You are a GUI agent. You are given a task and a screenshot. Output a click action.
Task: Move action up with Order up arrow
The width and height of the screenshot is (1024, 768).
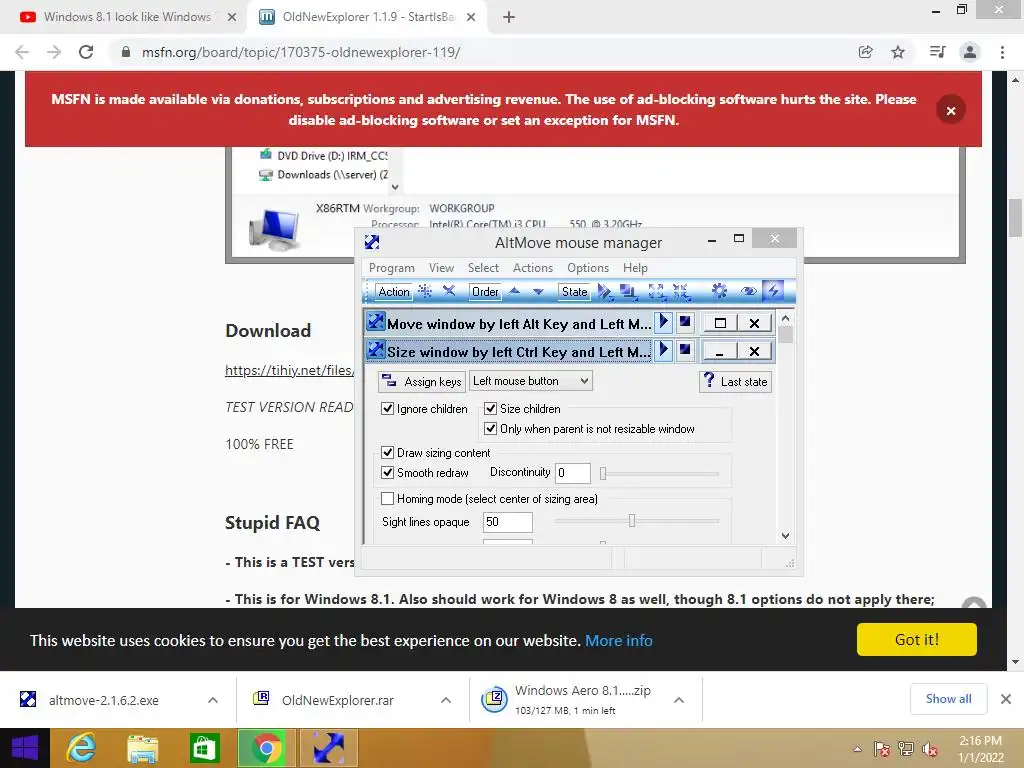(x=515, y=291)
